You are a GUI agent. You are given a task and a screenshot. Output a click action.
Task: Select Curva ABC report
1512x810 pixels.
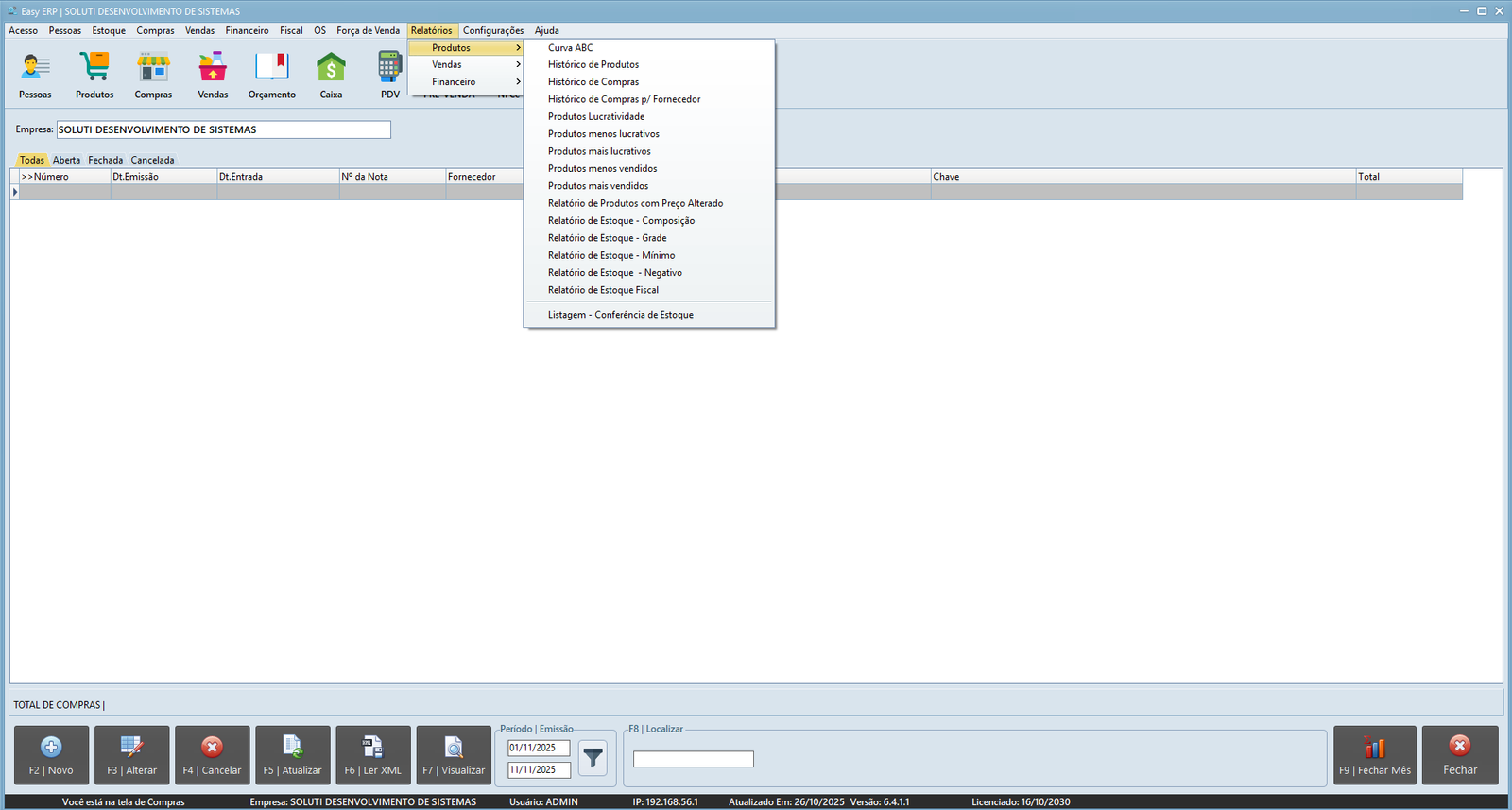click(571, 47)
